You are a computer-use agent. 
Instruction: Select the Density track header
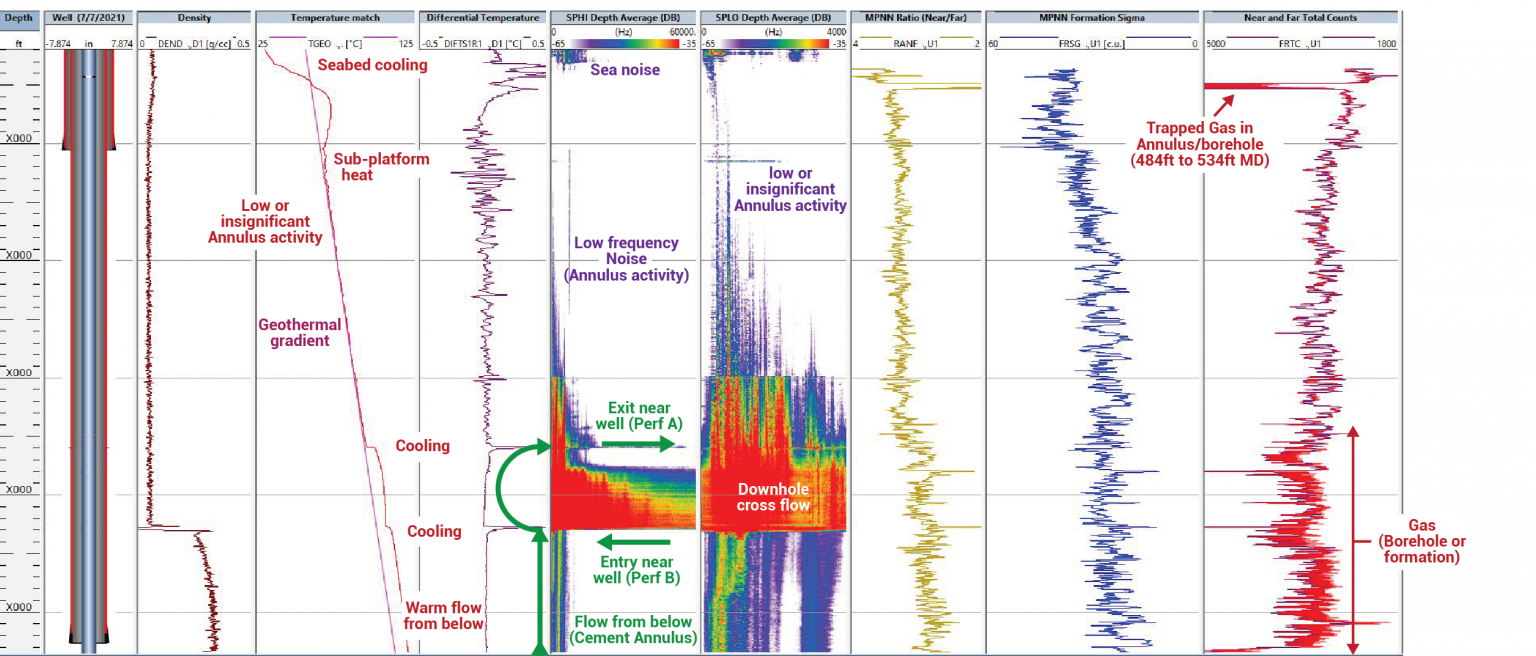click(193, 16)
